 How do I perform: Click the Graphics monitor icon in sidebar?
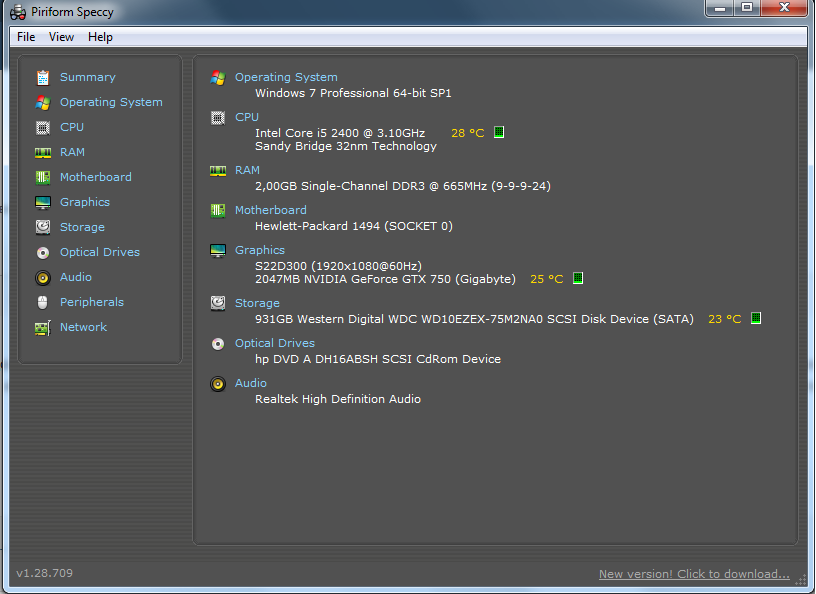pyautogui.click(x=43, y=203)
